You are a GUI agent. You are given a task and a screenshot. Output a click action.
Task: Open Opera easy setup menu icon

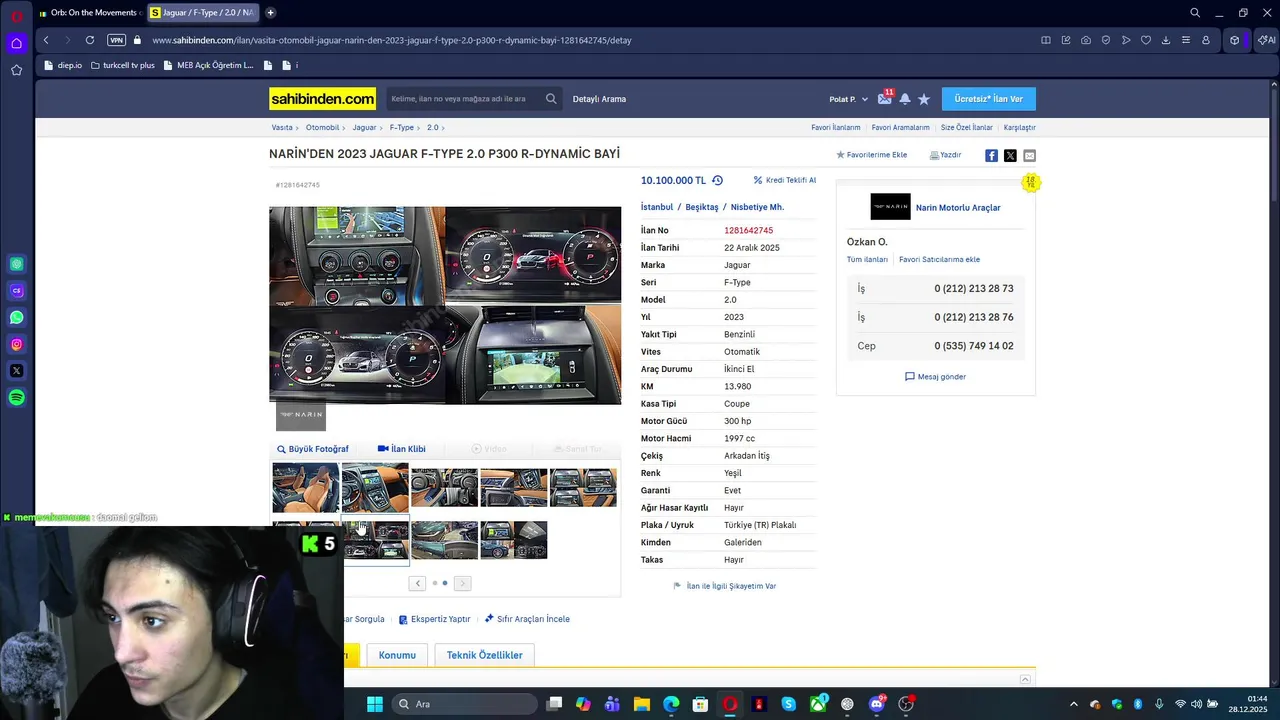coord(1186,40)
